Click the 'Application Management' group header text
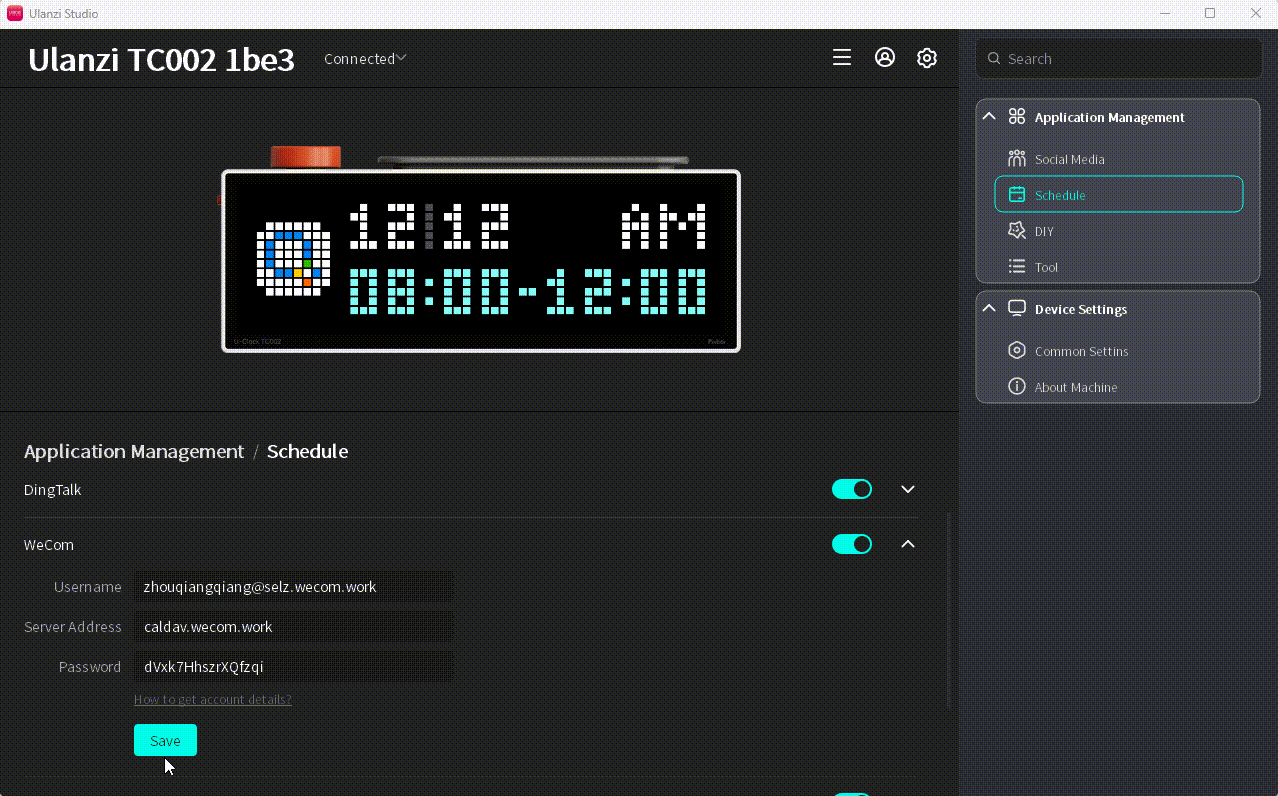 [1110, 117]
